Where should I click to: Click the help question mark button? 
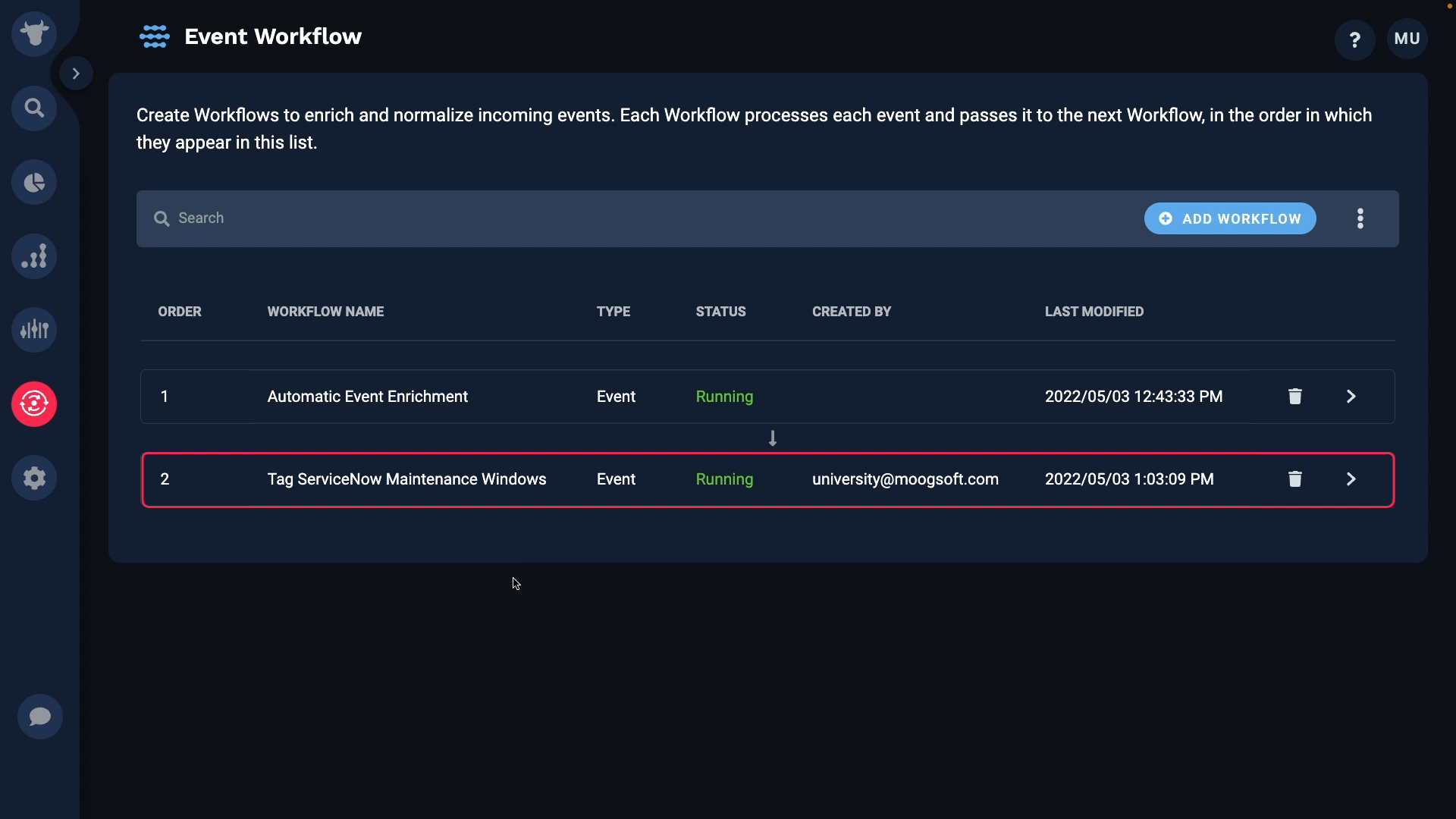[1355, 39]
